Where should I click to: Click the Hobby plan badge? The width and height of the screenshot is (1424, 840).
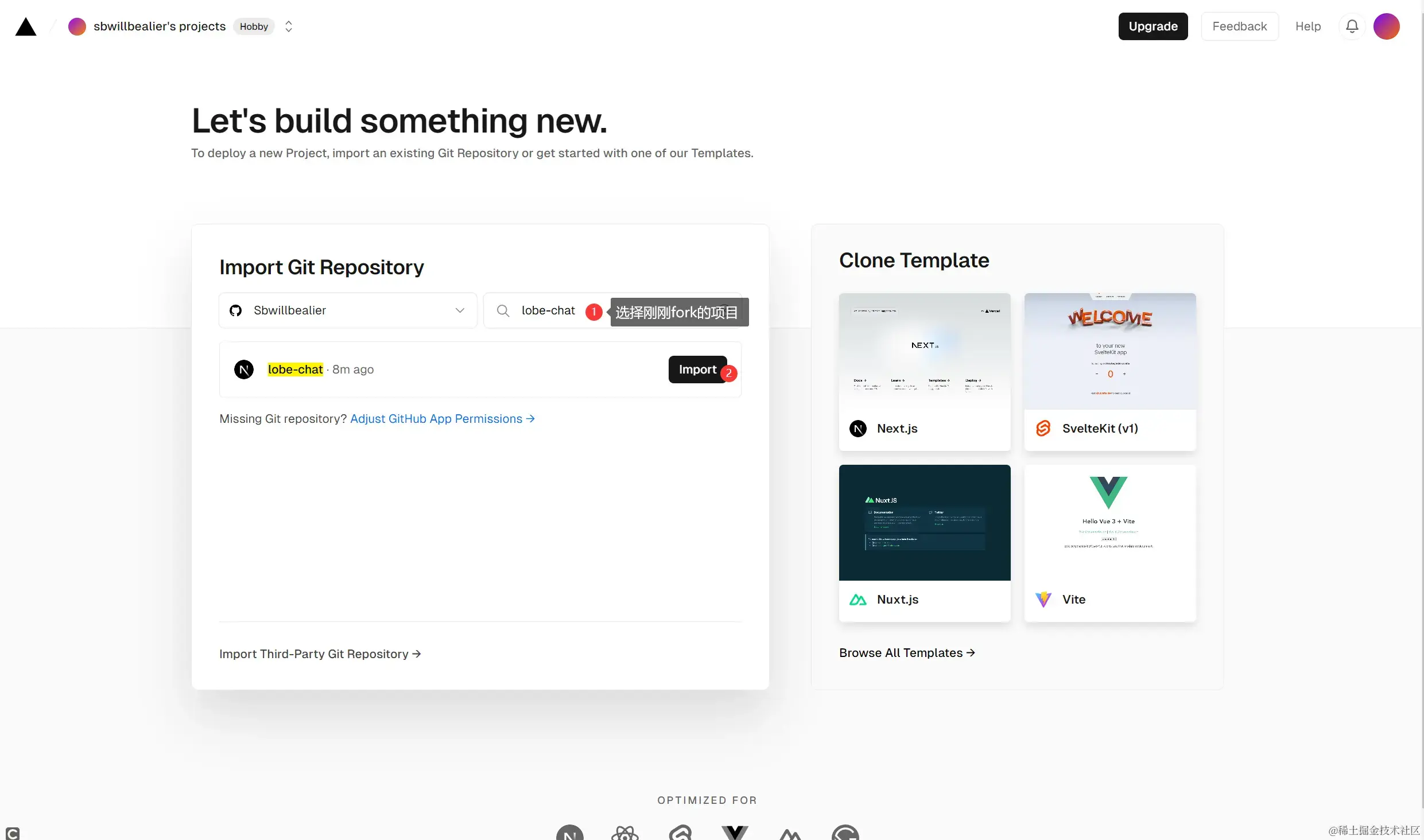[x=254, y=26]
